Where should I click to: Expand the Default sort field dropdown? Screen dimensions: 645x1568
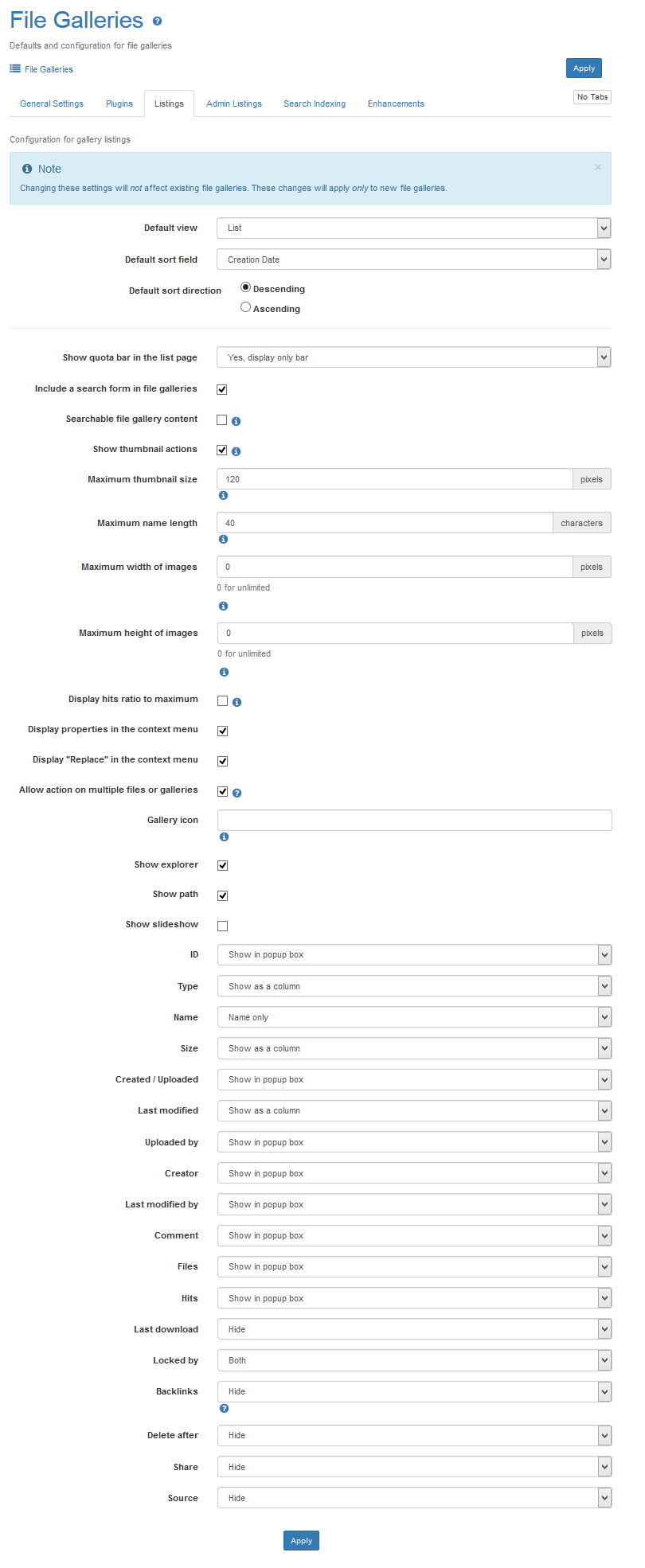point(413,259)
